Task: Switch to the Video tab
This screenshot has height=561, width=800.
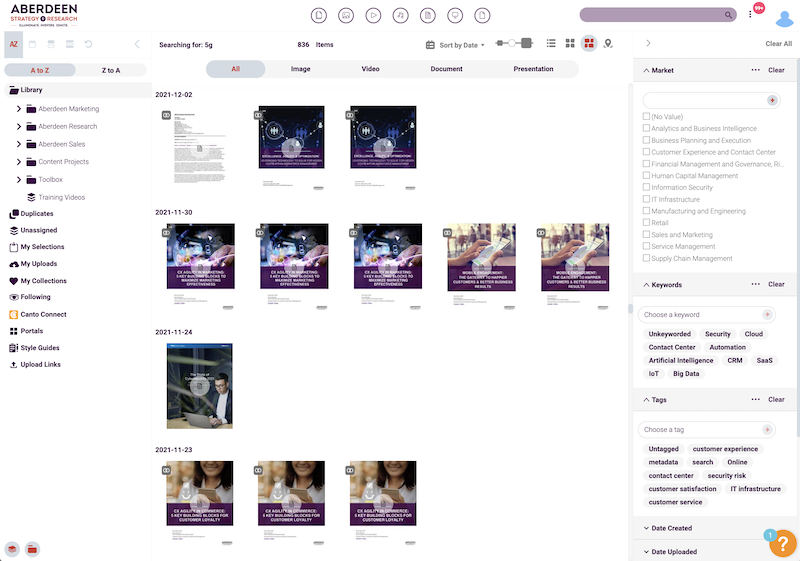Action: (x=370, y=69)
